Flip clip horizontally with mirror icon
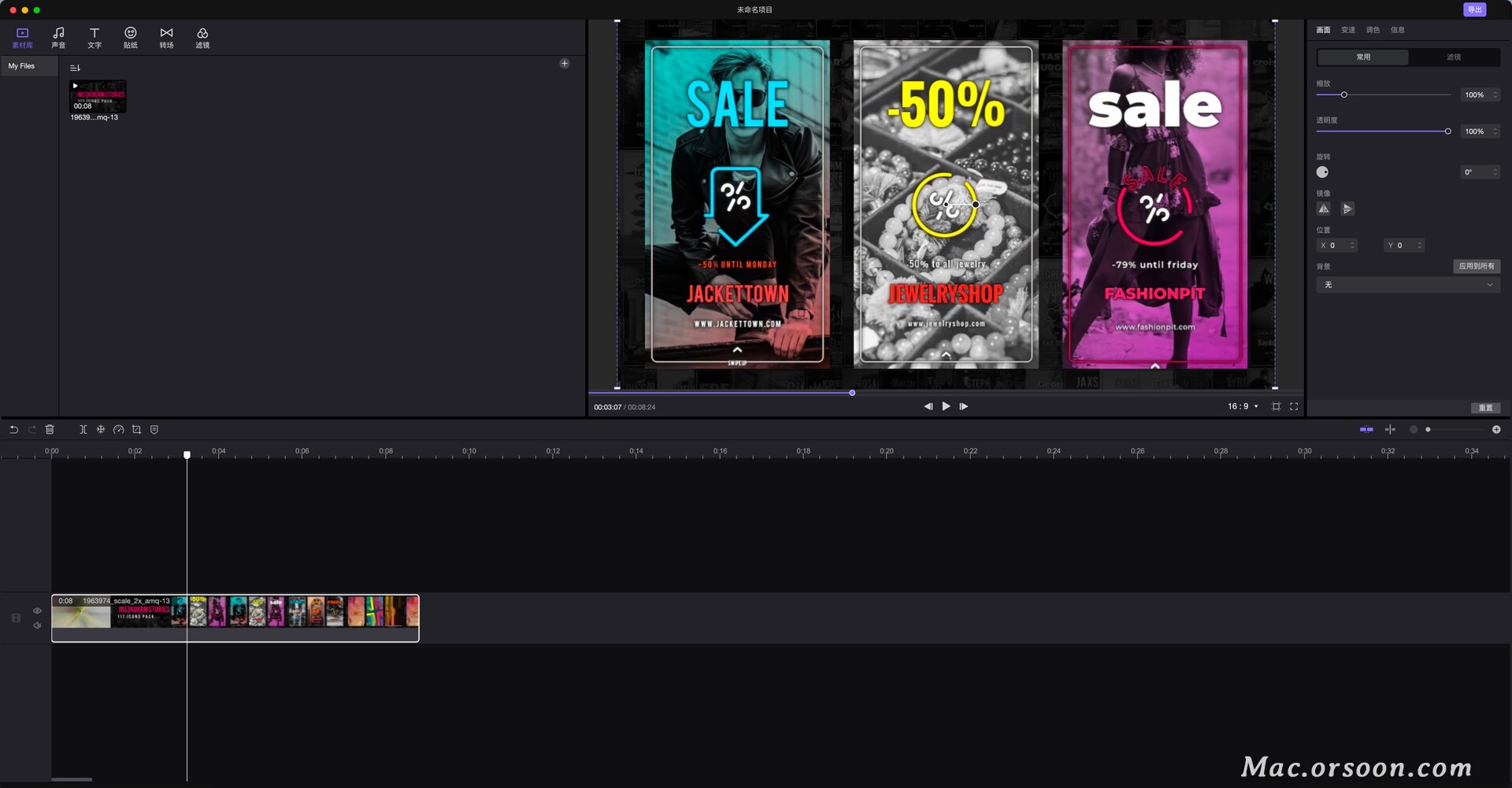The width and height of the screenshot is (1512, 788). pyautogui.click(x=1324, y=209)
